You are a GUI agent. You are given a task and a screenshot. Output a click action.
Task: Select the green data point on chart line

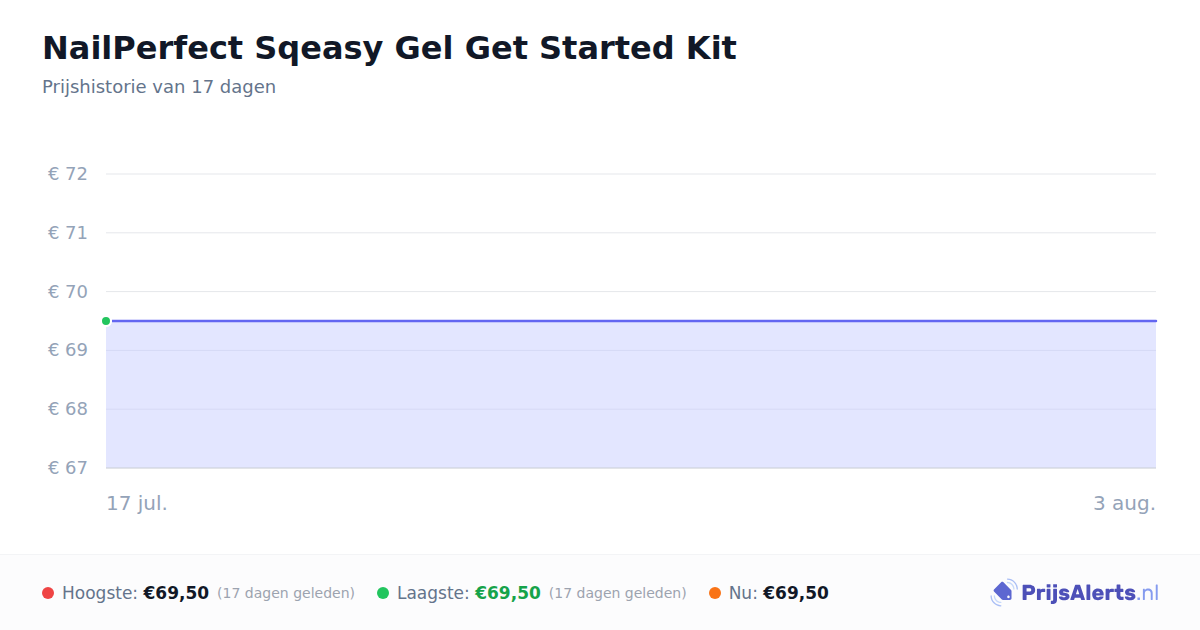point(106,321)
